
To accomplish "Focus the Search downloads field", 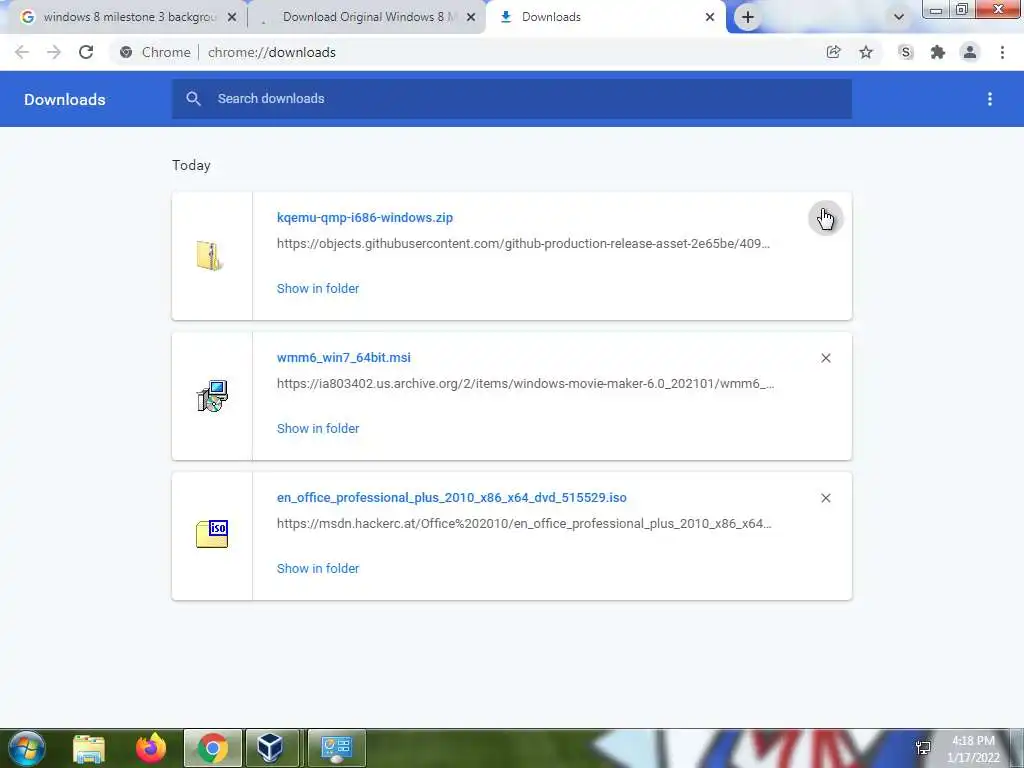I will point(511,99).
